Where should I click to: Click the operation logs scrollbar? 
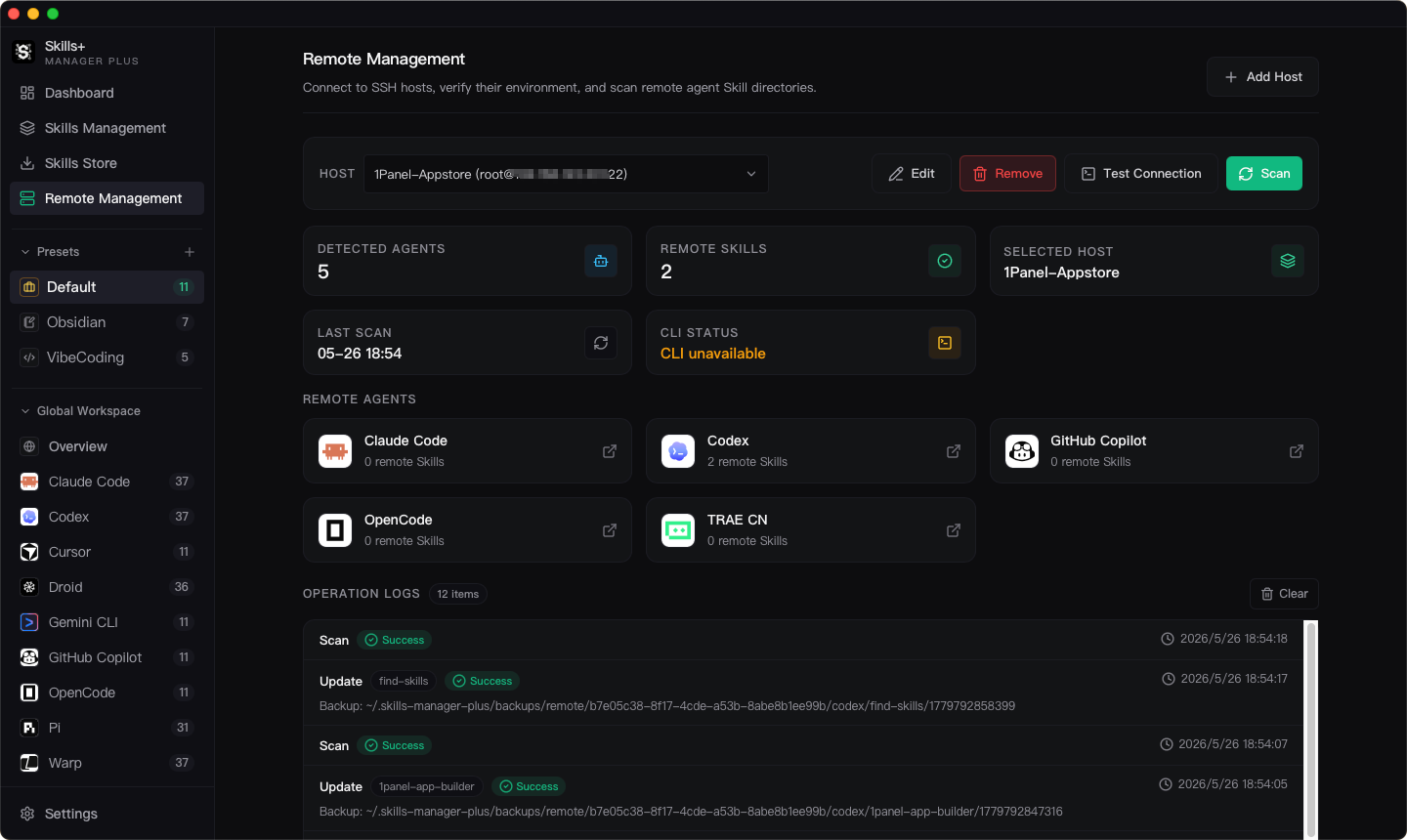(x=1311, y=729)
